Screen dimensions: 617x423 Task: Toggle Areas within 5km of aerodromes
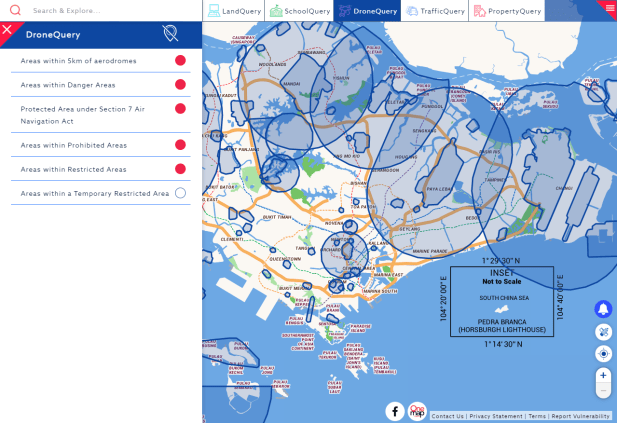point(180,61)
